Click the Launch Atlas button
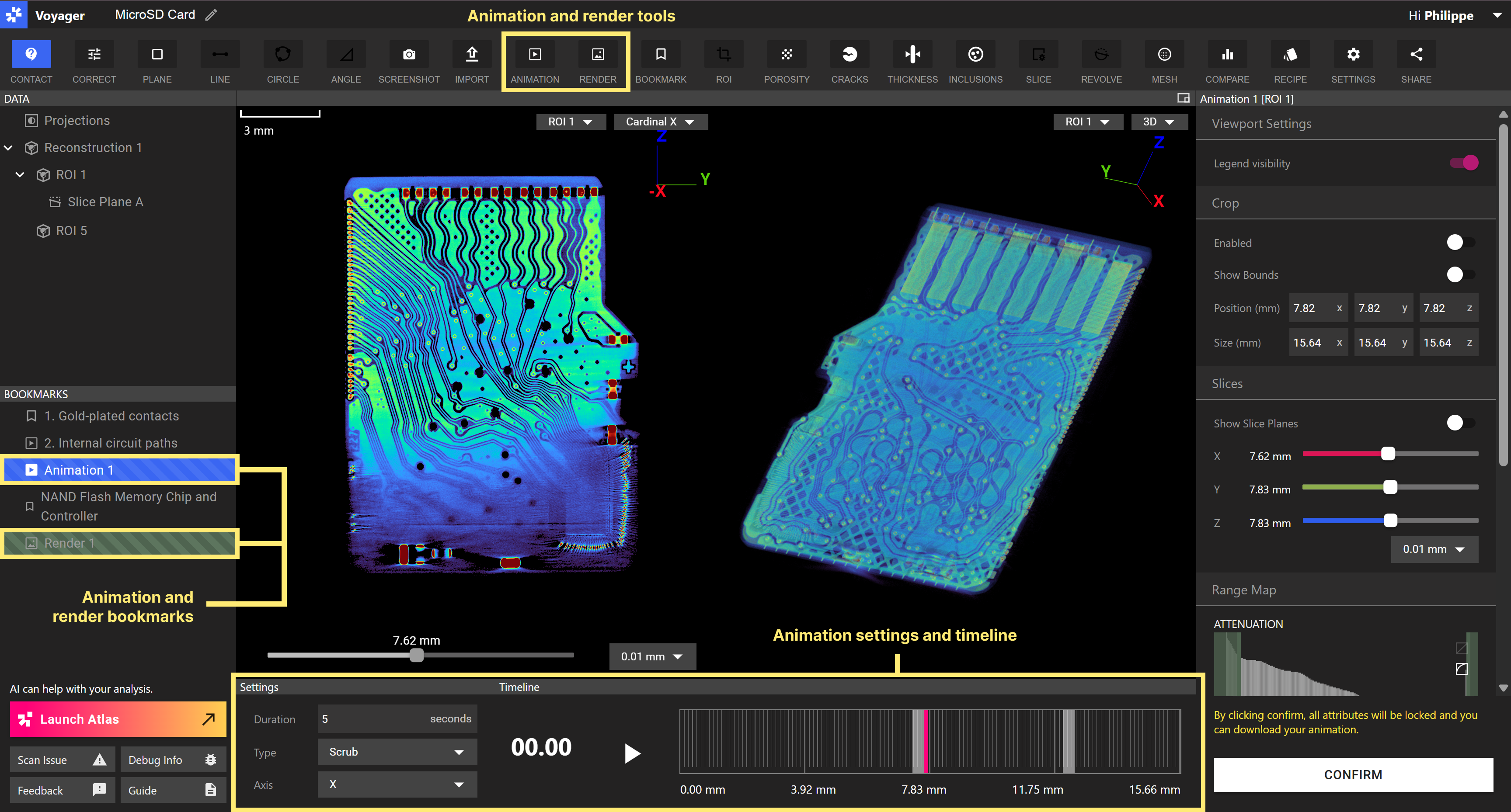Image resolution: width=1511 pixels, height=812 pixels. 117,719
